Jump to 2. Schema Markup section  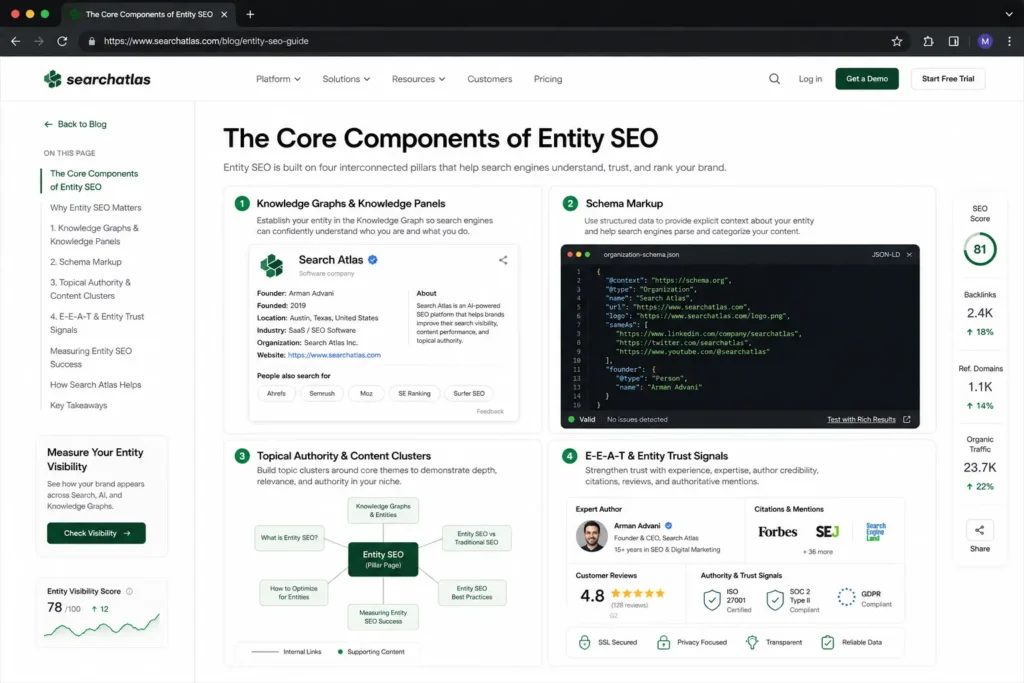pos(86,262)
